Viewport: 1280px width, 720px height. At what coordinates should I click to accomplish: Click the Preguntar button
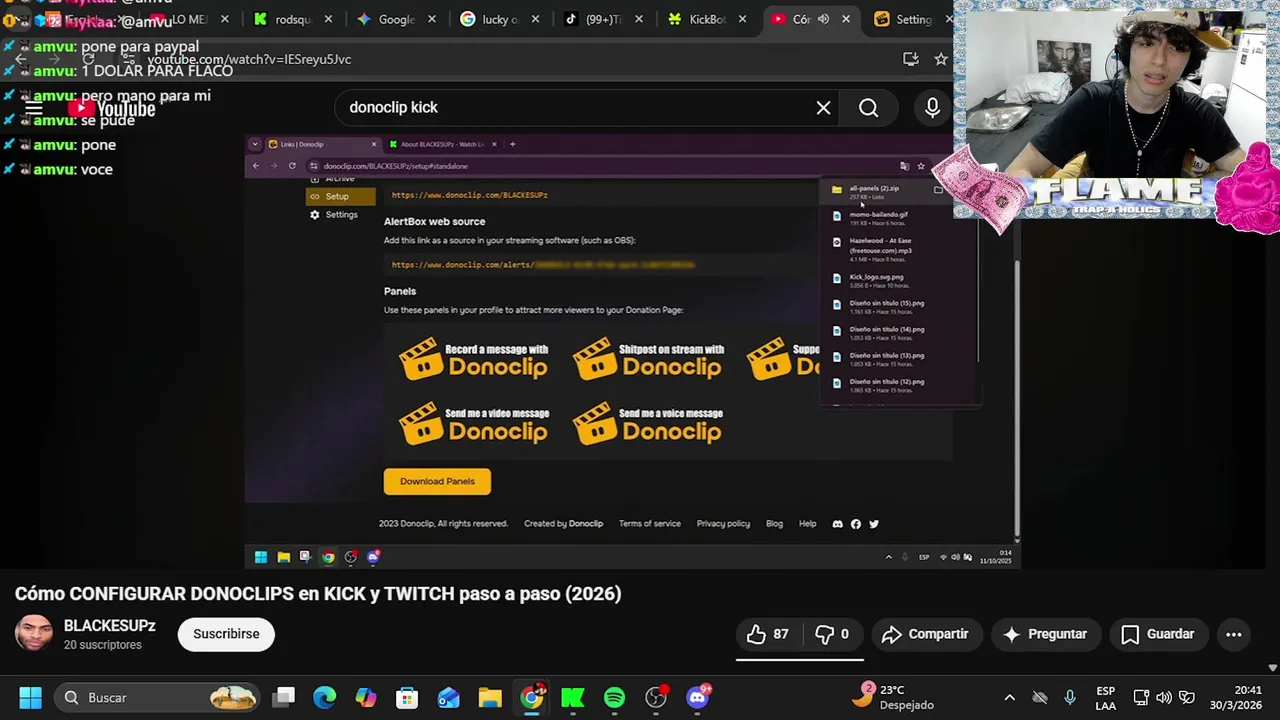point(1045,634)
